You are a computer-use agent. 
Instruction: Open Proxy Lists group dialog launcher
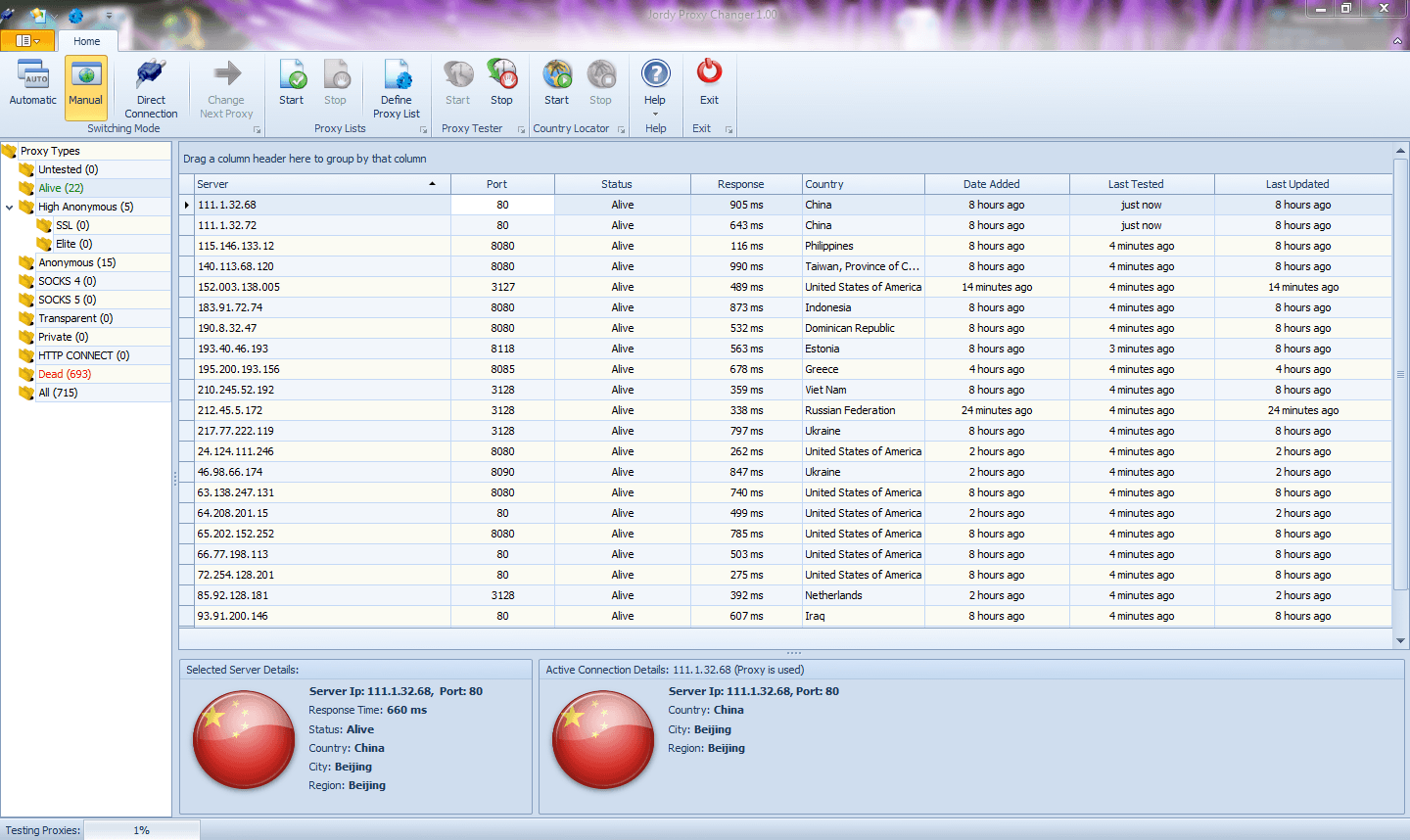pos(424,129)
